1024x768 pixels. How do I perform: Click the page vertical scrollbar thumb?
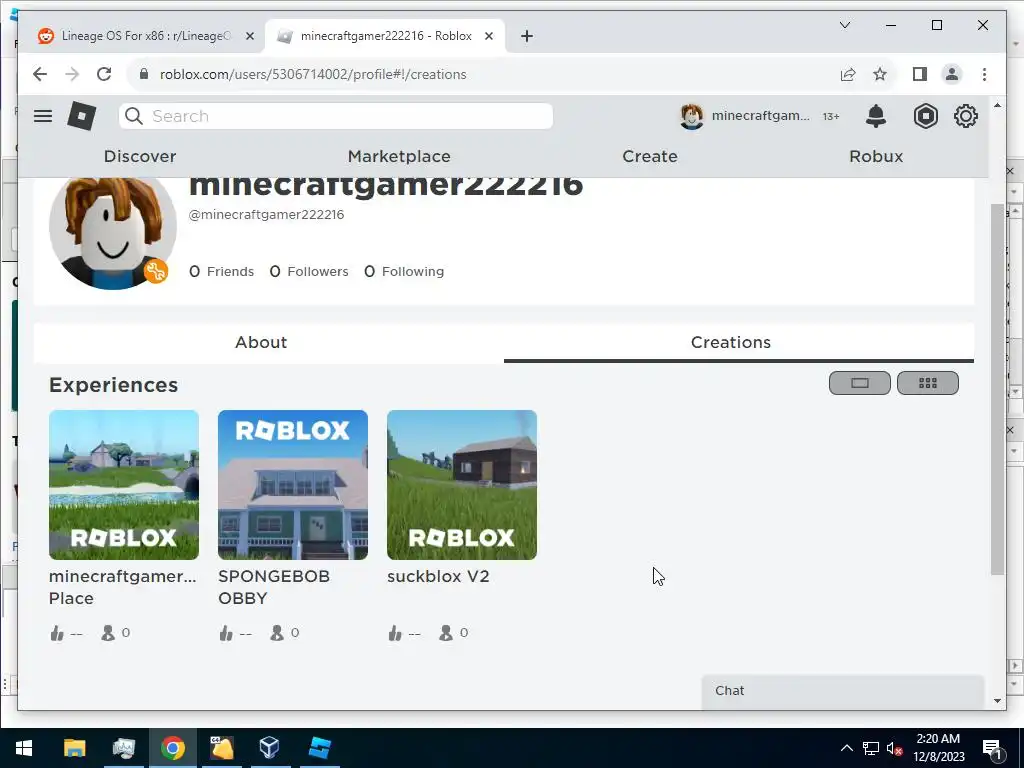(x=997, y=389)
